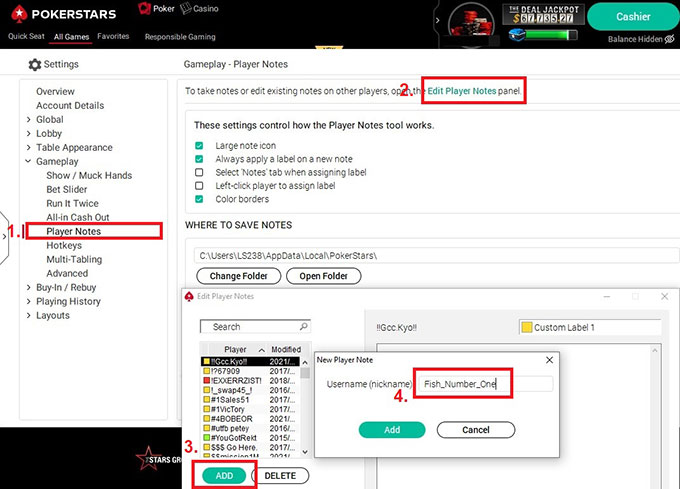The image size is (680, 489).
Task: Select player !!Gcc.Kyo!! in list
Action: 250,362
